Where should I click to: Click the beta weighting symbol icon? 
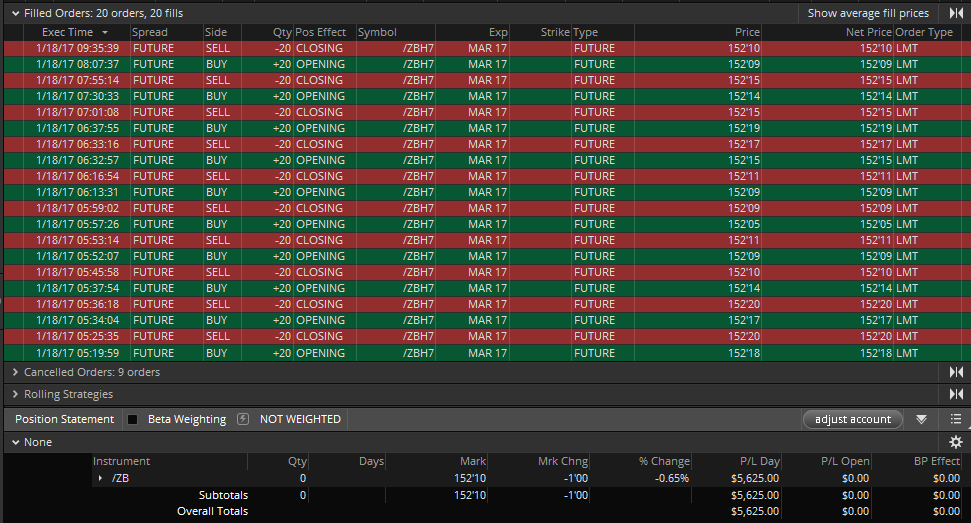[243, 419]
